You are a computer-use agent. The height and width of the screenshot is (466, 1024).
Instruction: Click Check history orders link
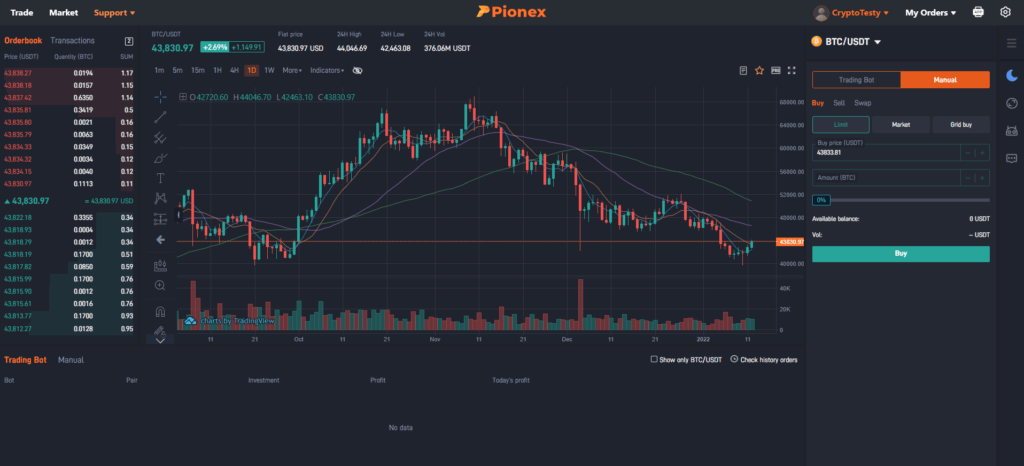[x=763, y=360]
